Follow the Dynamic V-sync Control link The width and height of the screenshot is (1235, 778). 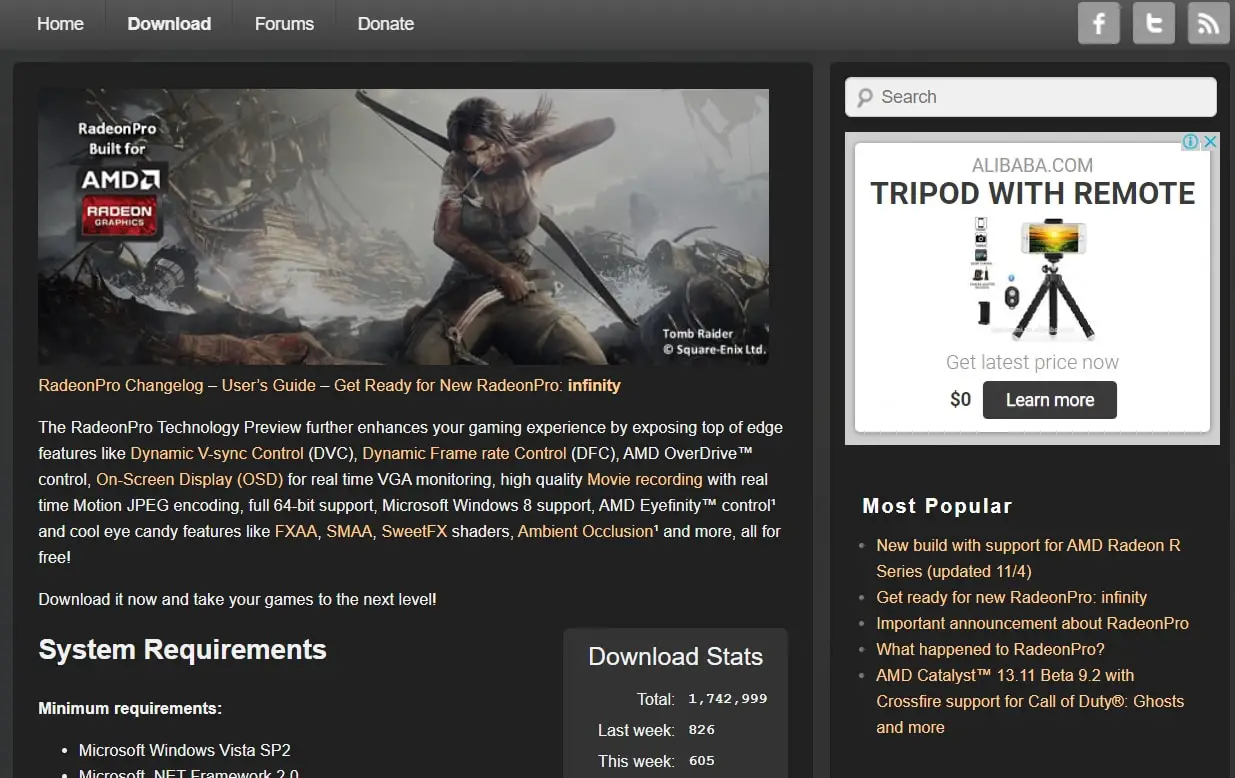pyautogui.click(x=217, y=453)
